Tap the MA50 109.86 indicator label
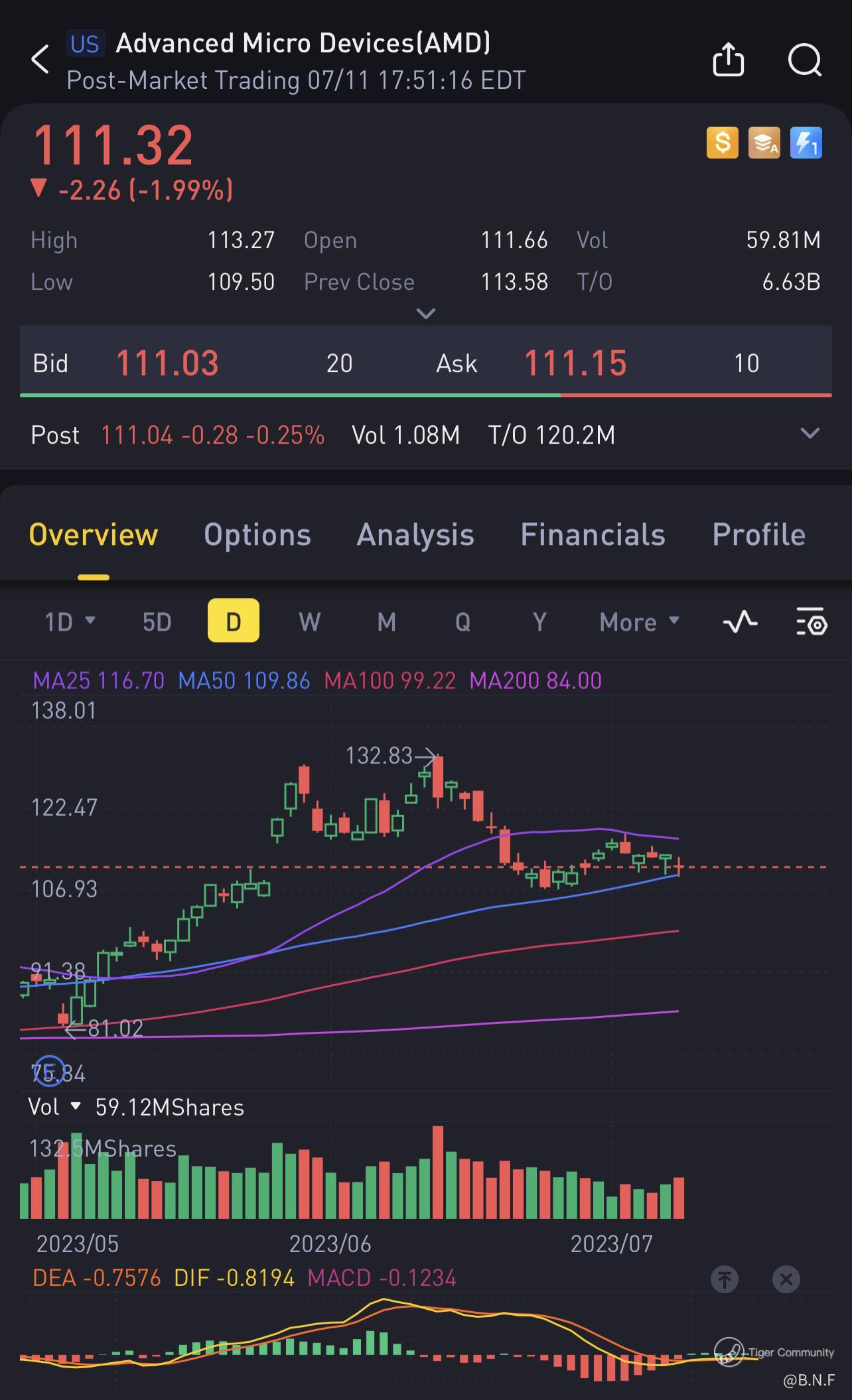Viewport: 852px width, 1400px height. pos(244,680)
